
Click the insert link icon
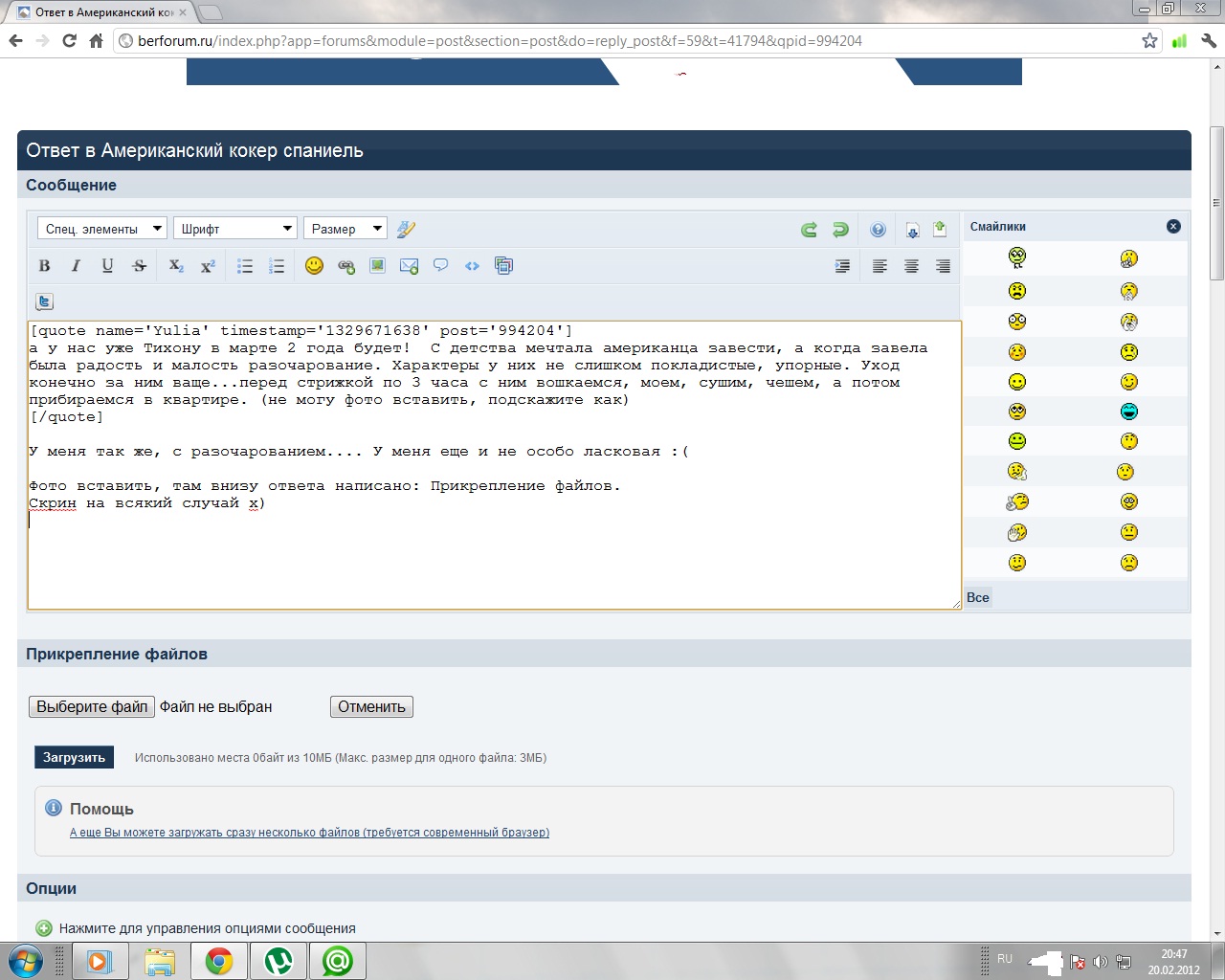tap(346, 266)
